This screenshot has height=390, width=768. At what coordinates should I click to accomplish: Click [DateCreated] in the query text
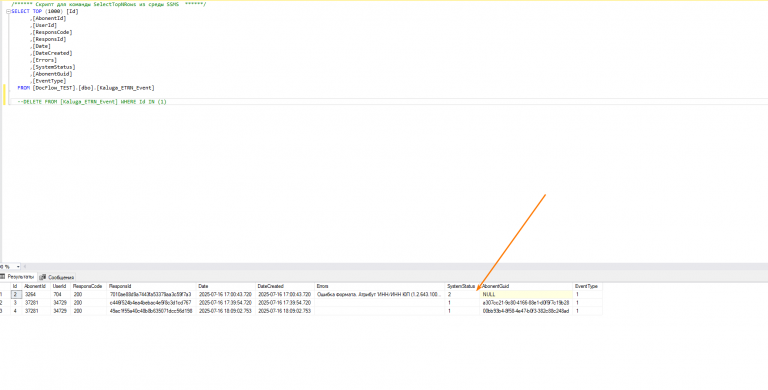point(52,53)
